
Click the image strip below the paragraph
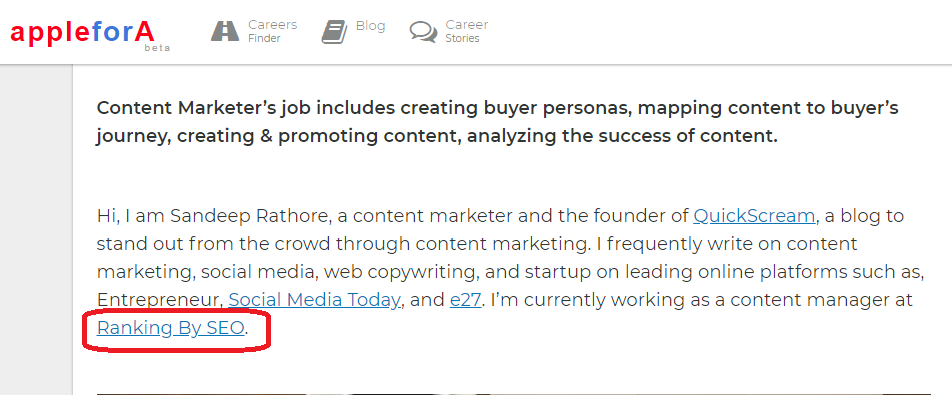(514, 394)
